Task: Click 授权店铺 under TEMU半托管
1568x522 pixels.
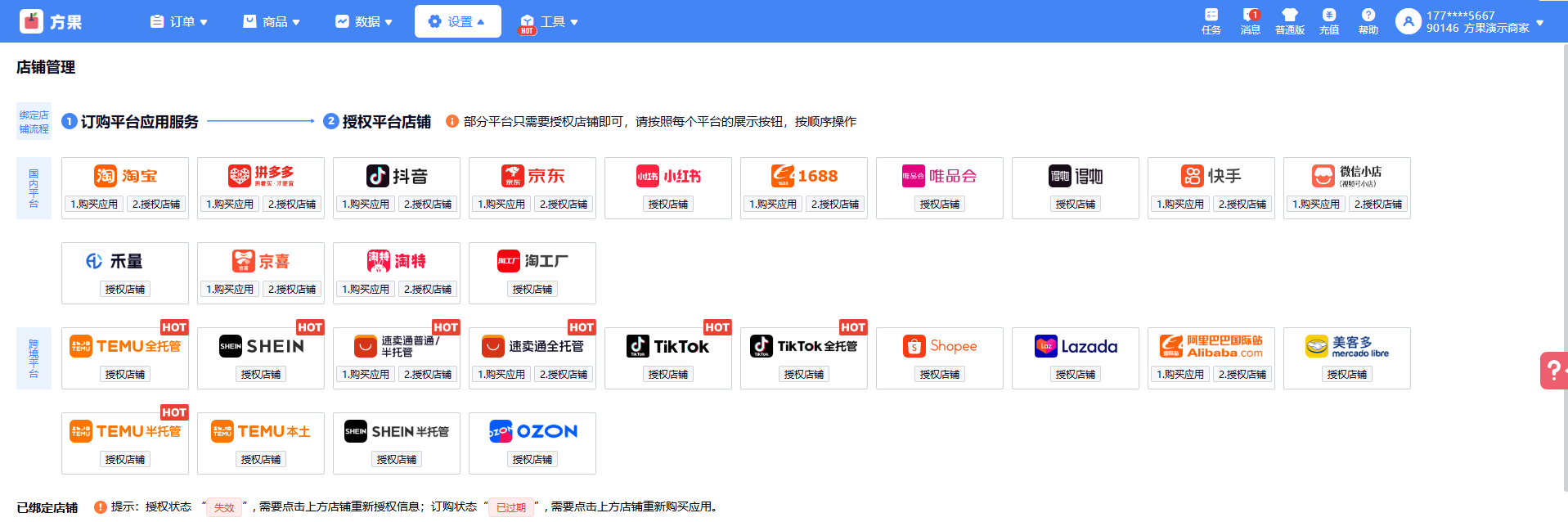Action: [125, 459]
